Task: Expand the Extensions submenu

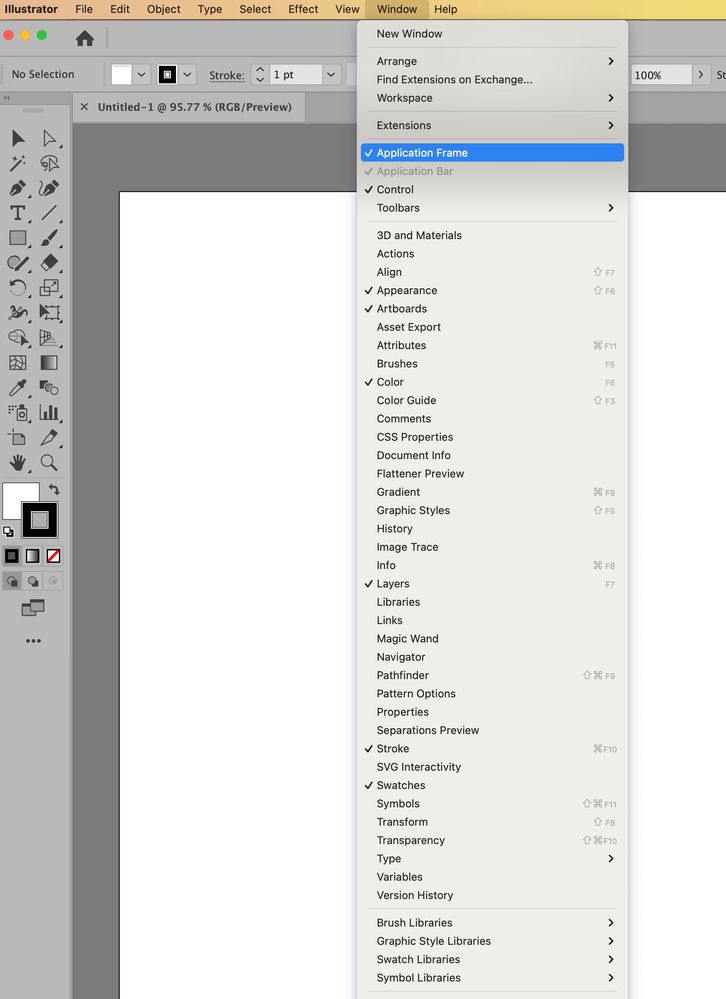Action: (492, 125)
